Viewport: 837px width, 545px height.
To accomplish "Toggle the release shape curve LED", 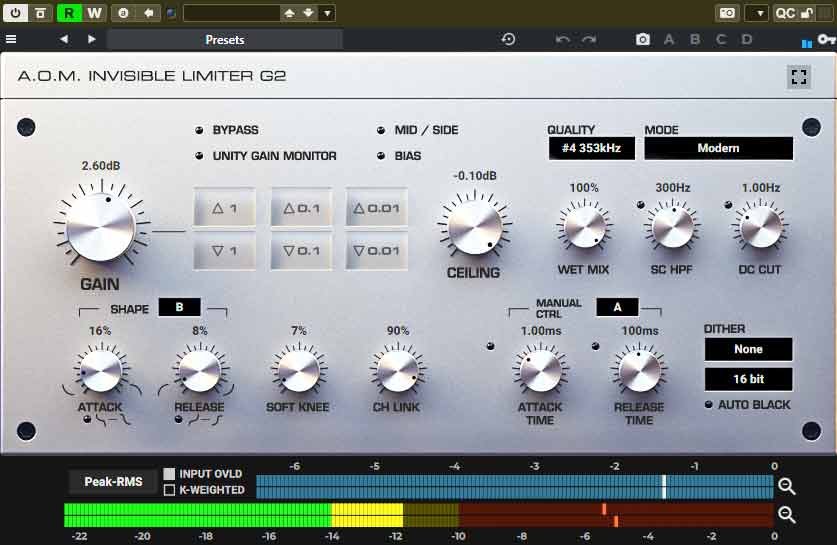I will [179, 420].
